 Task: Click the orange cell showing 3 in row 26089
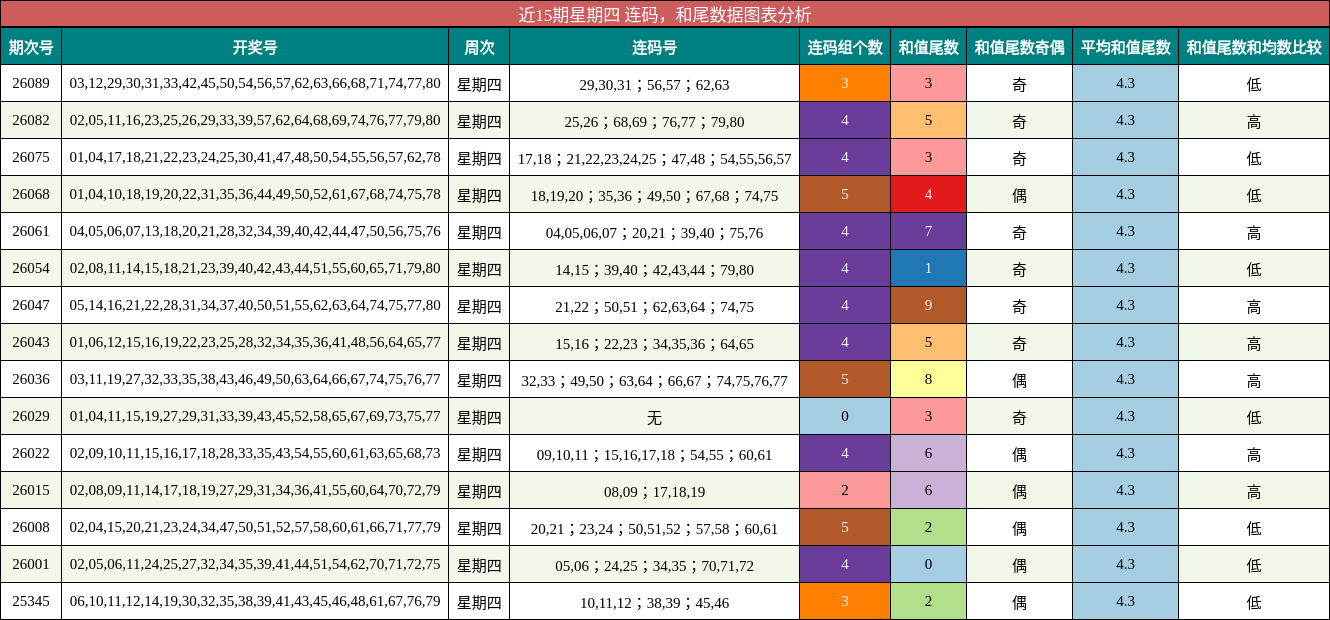tap(843, 84)
